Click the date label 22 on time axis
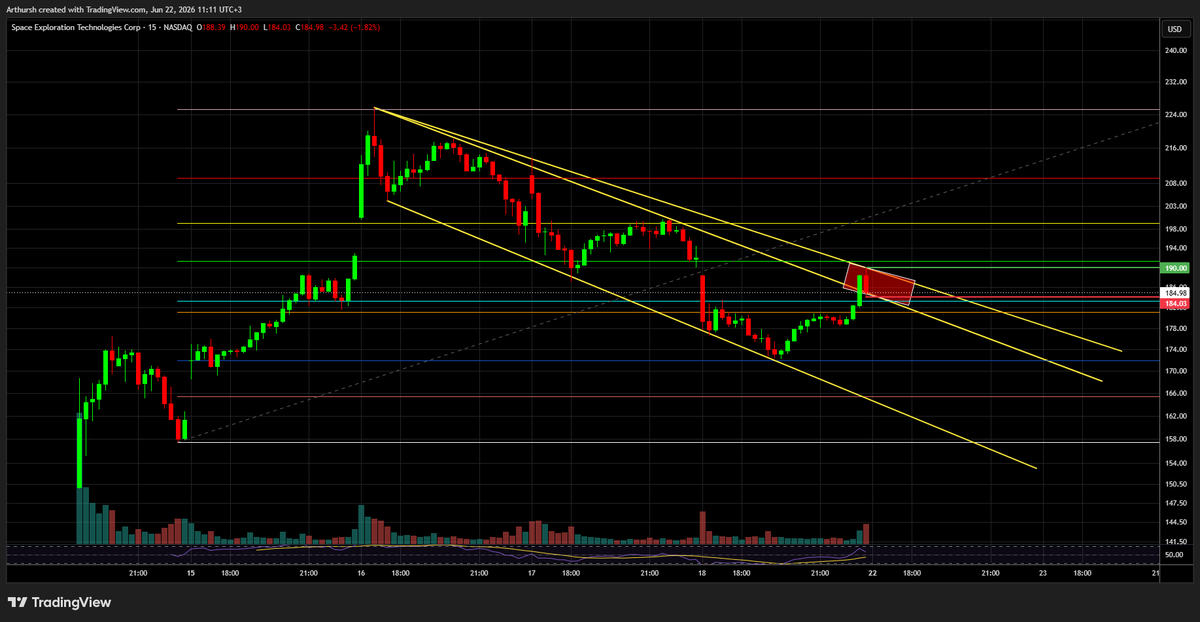This screenshot has width=1200, height=622. pos(873,574)
